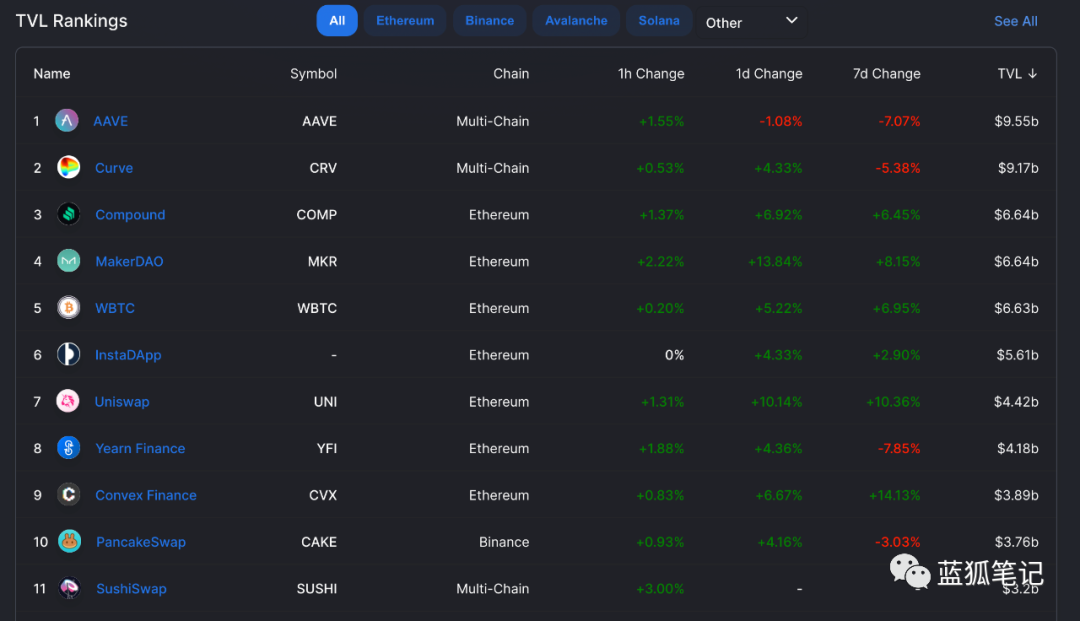1080x621 pixels.
Task: Click the PancakeSwap bunny logo icon
Action: 69,542
